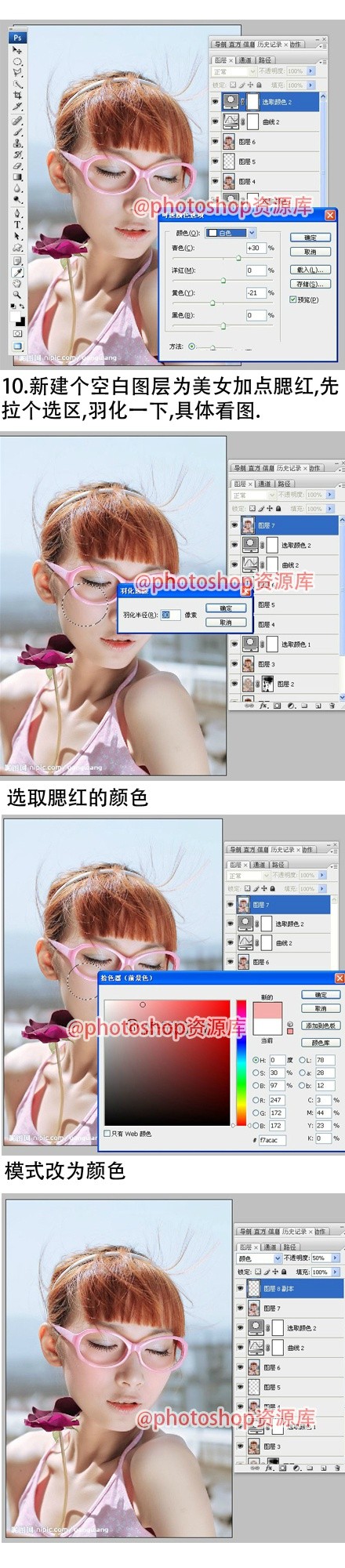
Task: Open opacity arrow in Feather screenshot layers panel
Action: pos(330,495)
